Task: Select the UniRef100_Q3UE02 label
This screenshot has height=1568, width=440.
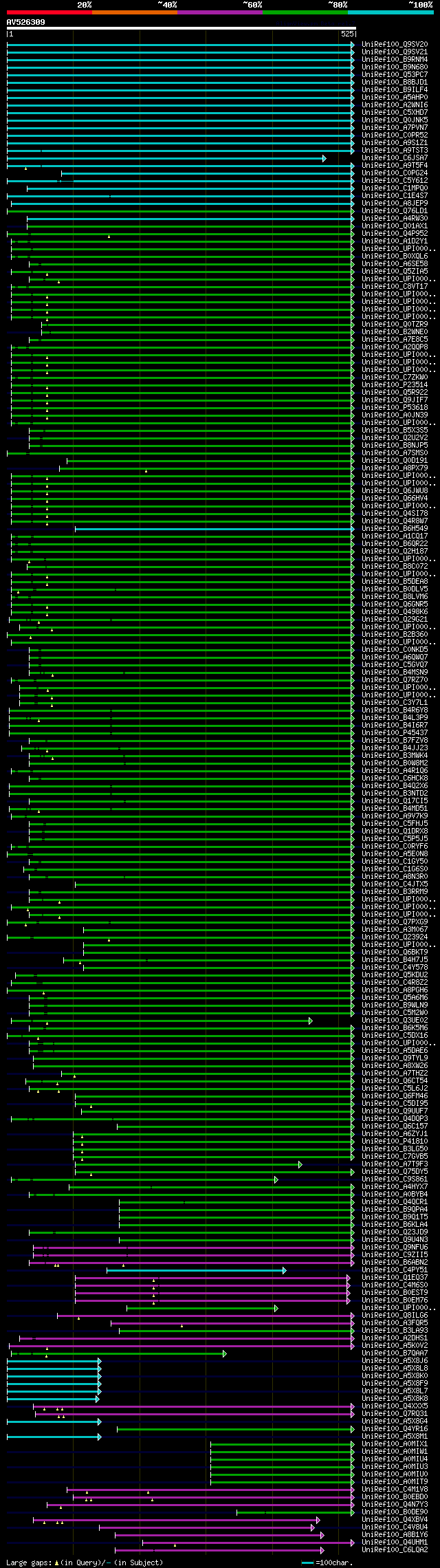Action: point(395,1020)
